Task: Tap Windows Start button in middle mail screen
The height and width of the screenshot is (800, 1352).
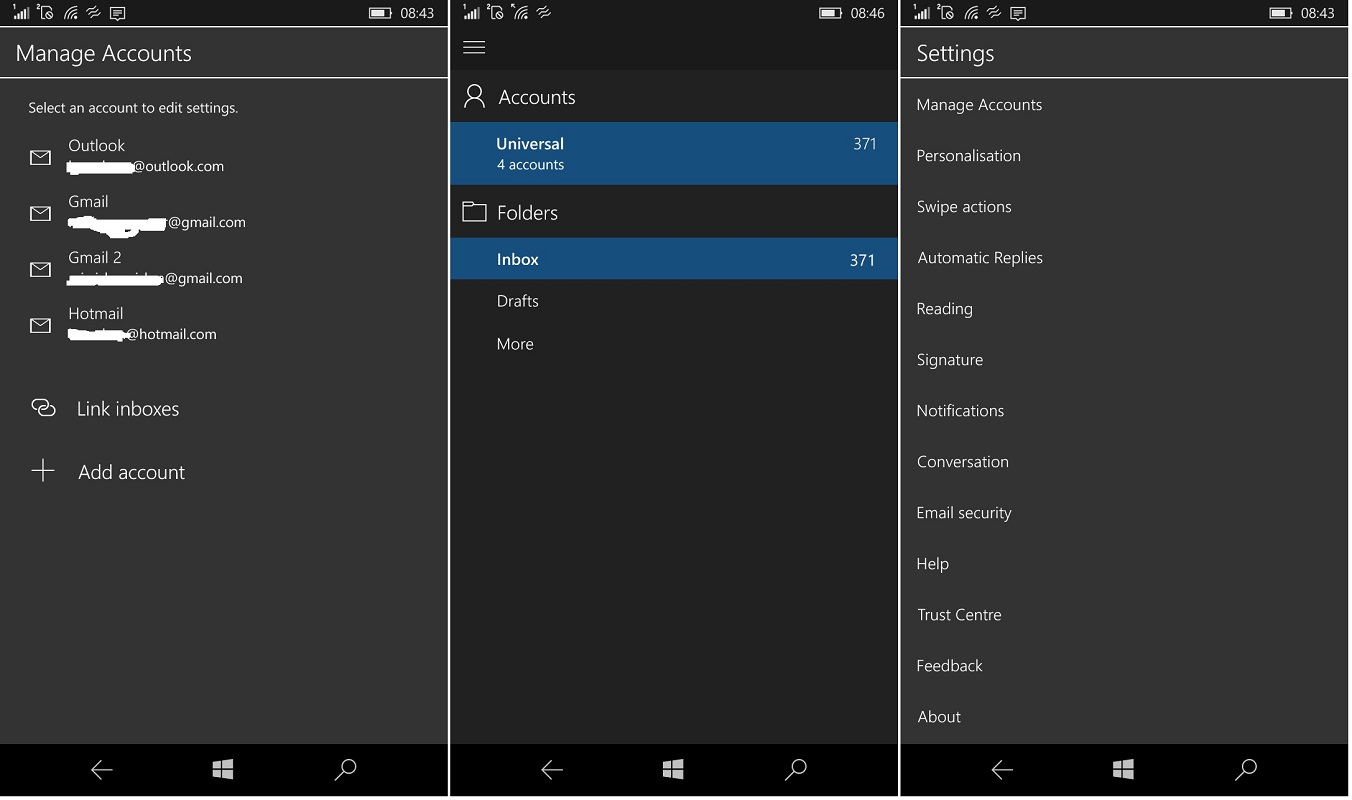Action: pos(673,769)
